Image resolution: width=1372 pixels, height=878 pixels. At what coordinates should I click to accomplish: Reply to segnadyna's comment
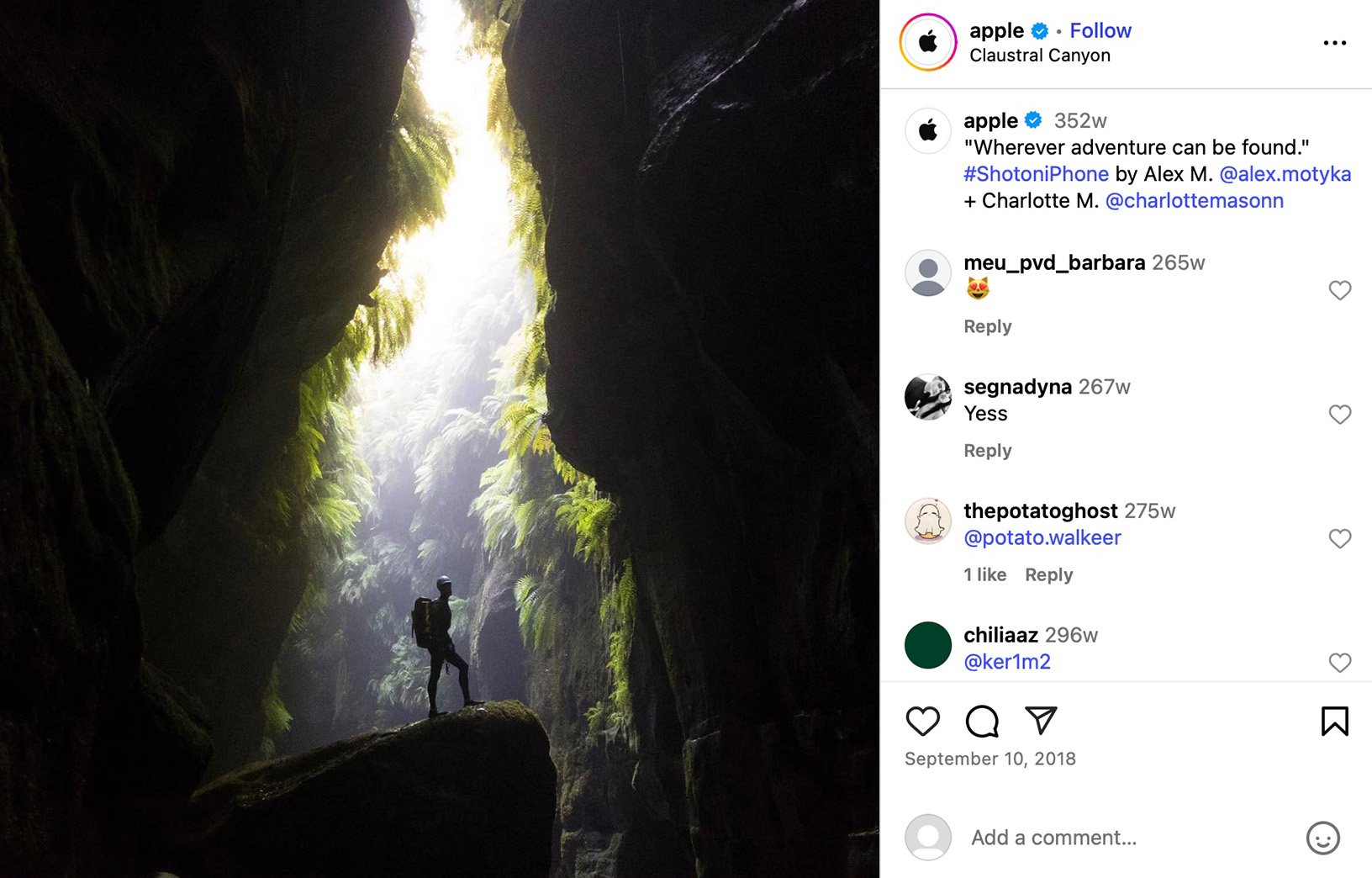pyautogui.click(x=987, y=451)
